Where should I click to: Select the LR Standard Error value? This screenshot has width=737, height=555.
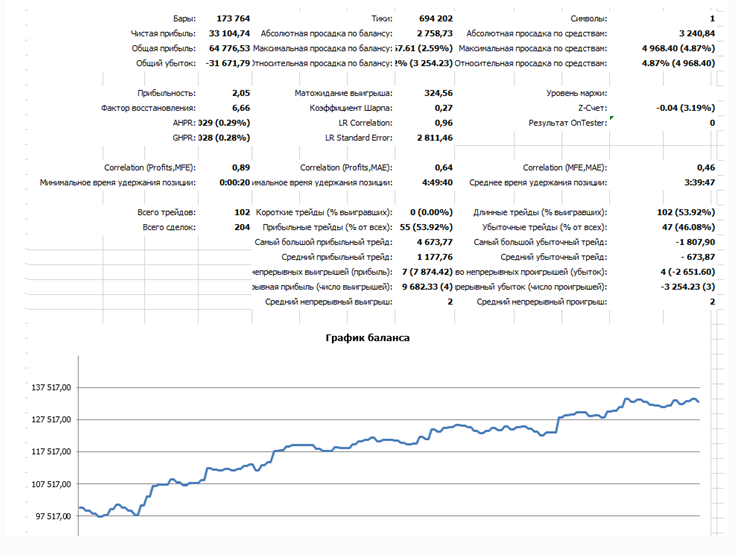[432, 137]
